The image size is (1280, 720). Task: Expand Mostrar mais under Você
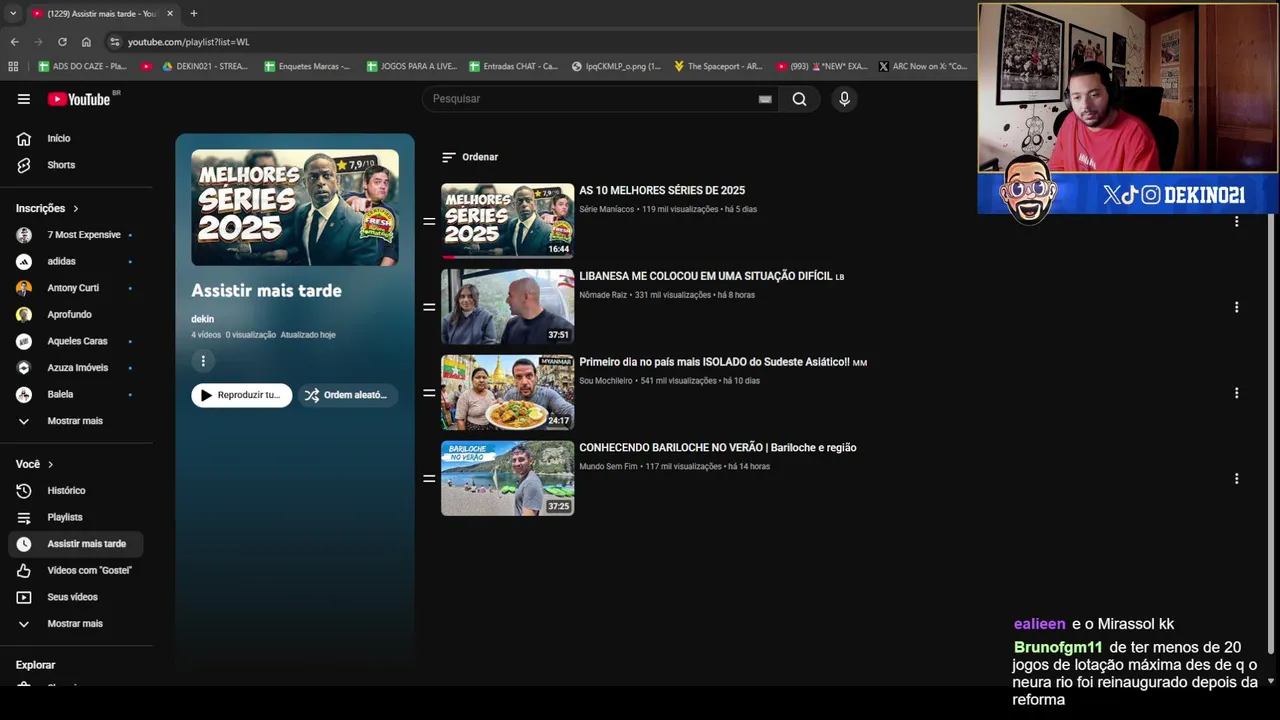click(x=77, y=623)
